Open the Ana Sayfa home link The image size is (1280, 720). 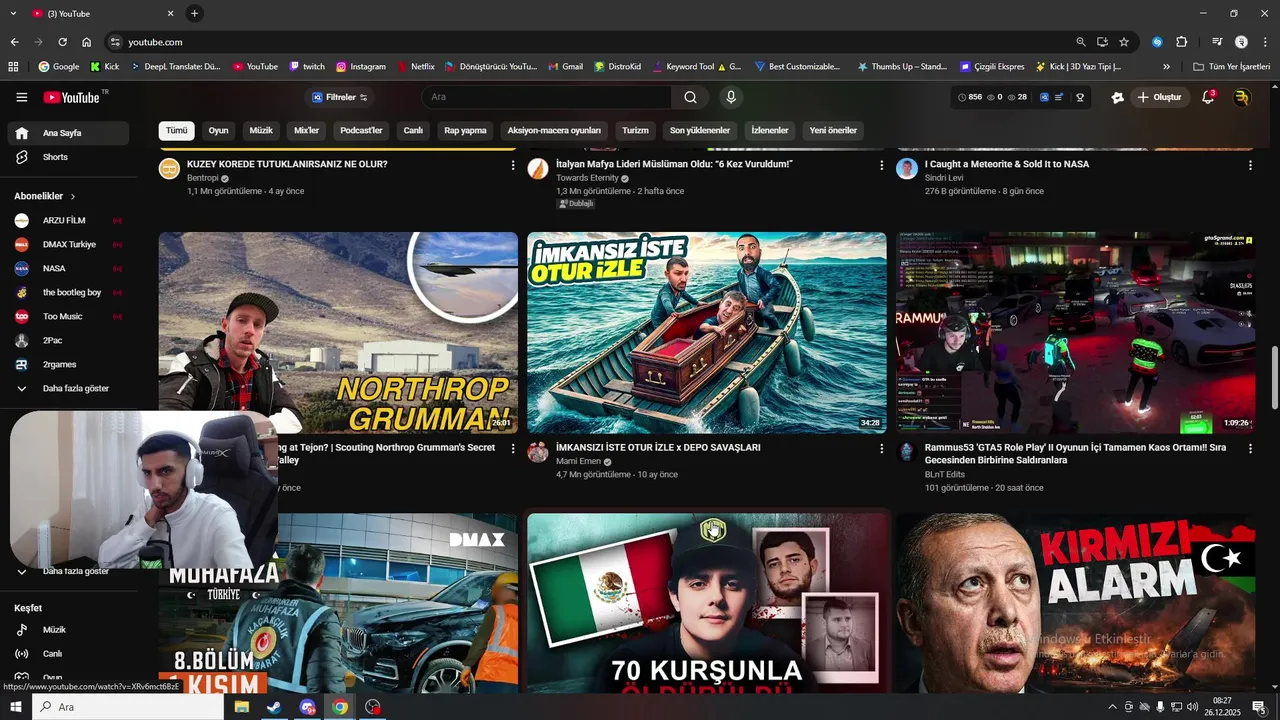69,133
